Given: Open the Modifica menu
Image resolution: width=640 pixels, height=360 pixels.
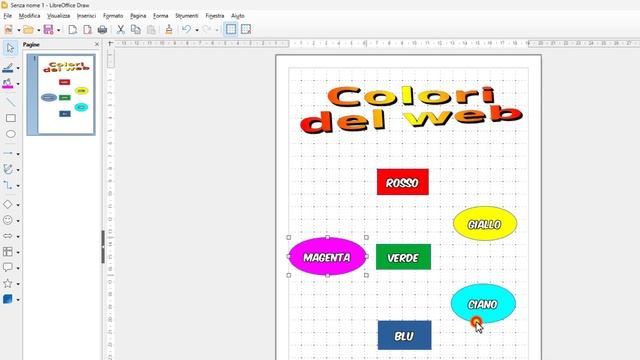Looking at the screenshot, I should 29,16.
